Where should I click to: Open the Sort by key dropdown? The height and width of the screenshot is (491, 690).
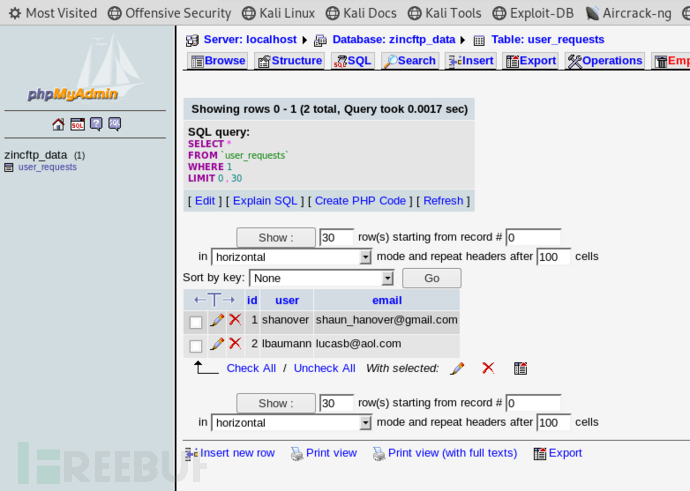pos(321,278)
